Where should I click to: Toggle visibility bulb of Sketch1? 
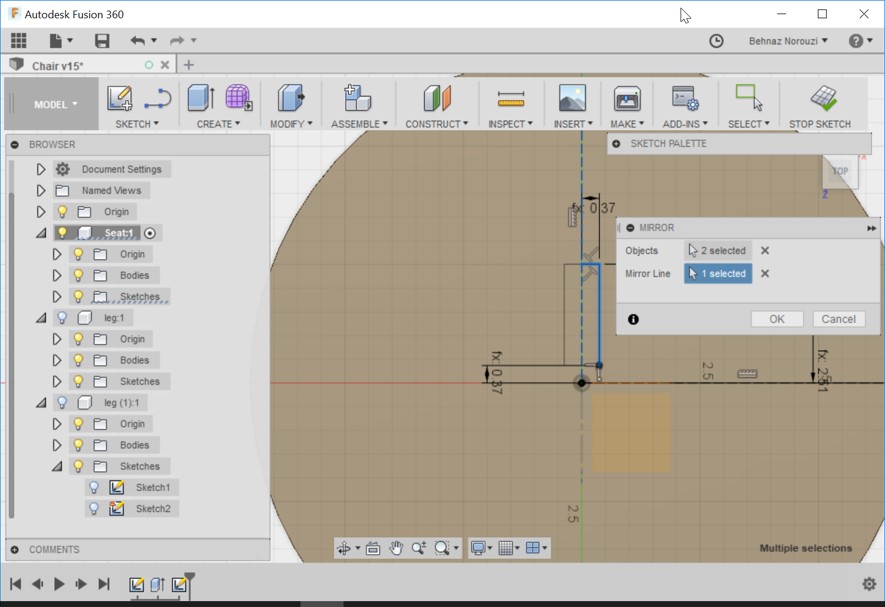pos(94,487)
